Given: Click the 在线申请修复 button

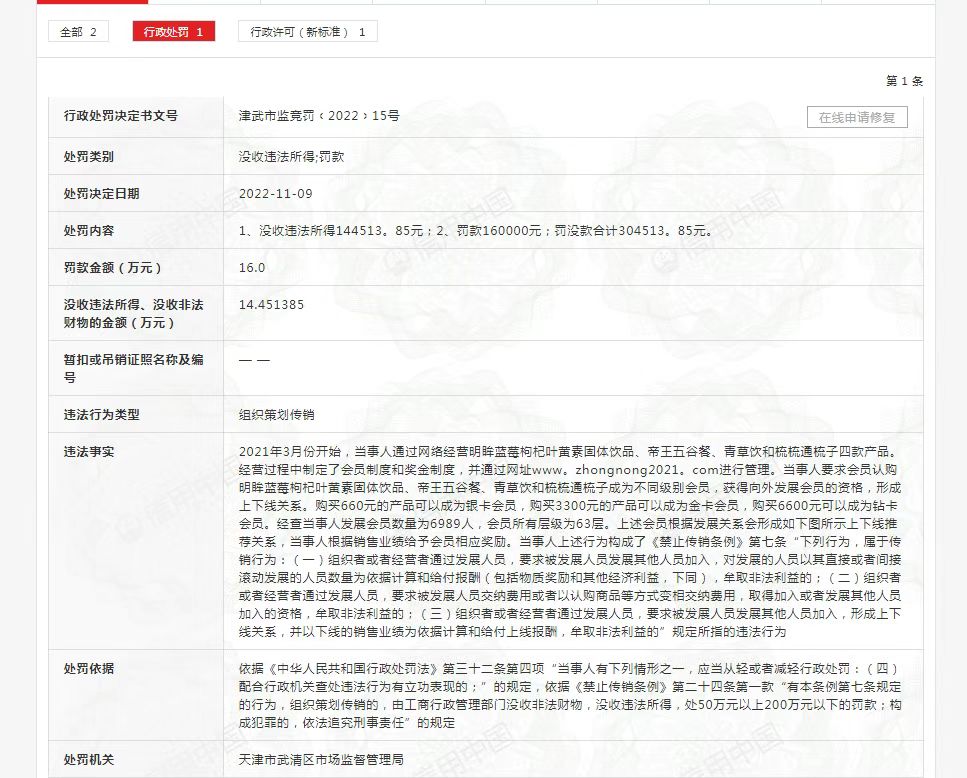Looking at the screenshot, I should tap(857, 117).
